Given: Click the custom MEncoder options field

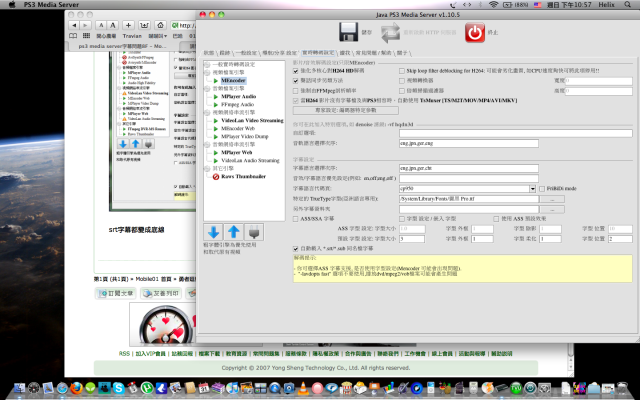Looking at the screenshot, I should (x=516, y=133).
